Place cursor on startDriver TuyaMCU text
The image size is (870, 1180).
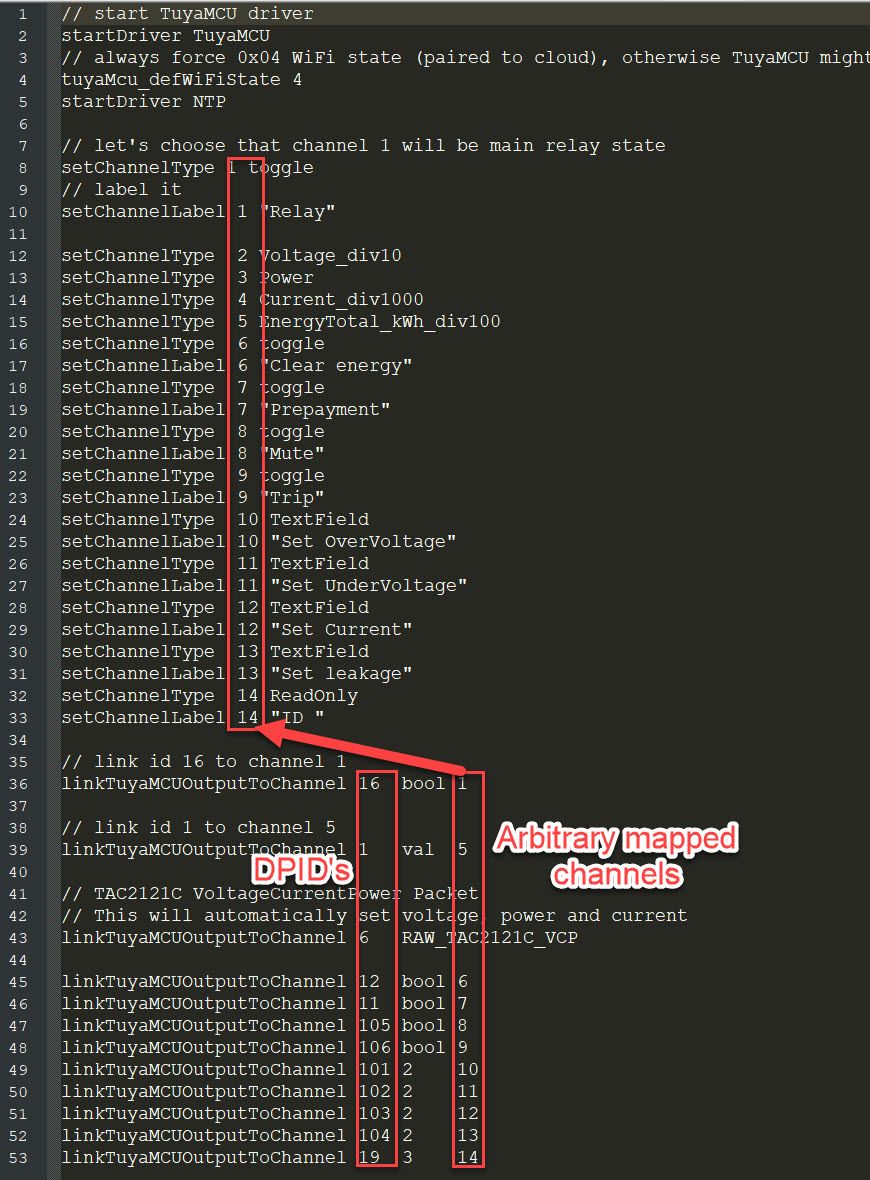coord(166,36)
